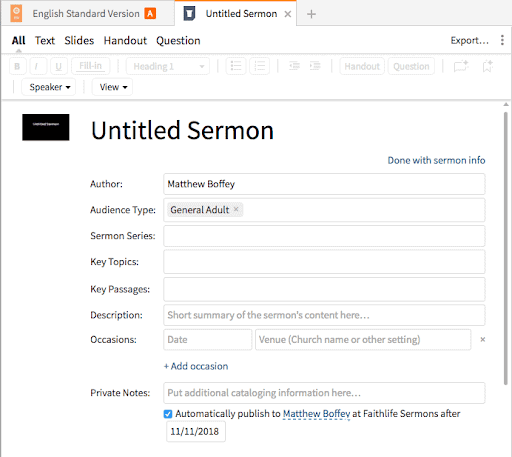Click + Add occasion link
The height and width of the screenshot is (457, 512).
coord(196,366)
